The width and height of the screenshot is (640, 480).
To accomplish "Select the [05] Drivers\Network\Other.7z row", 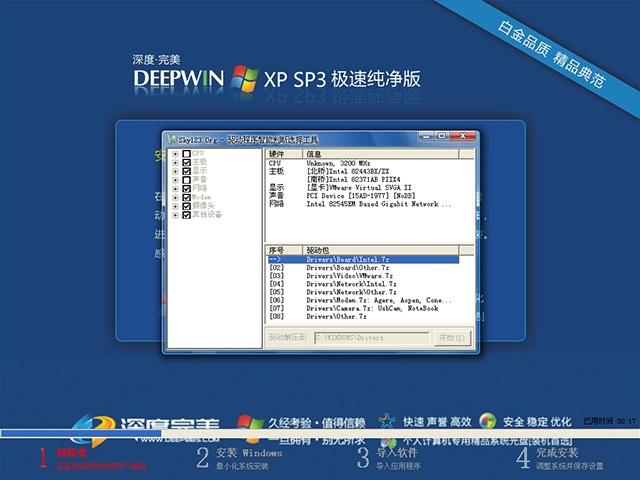I will point(363,292).
